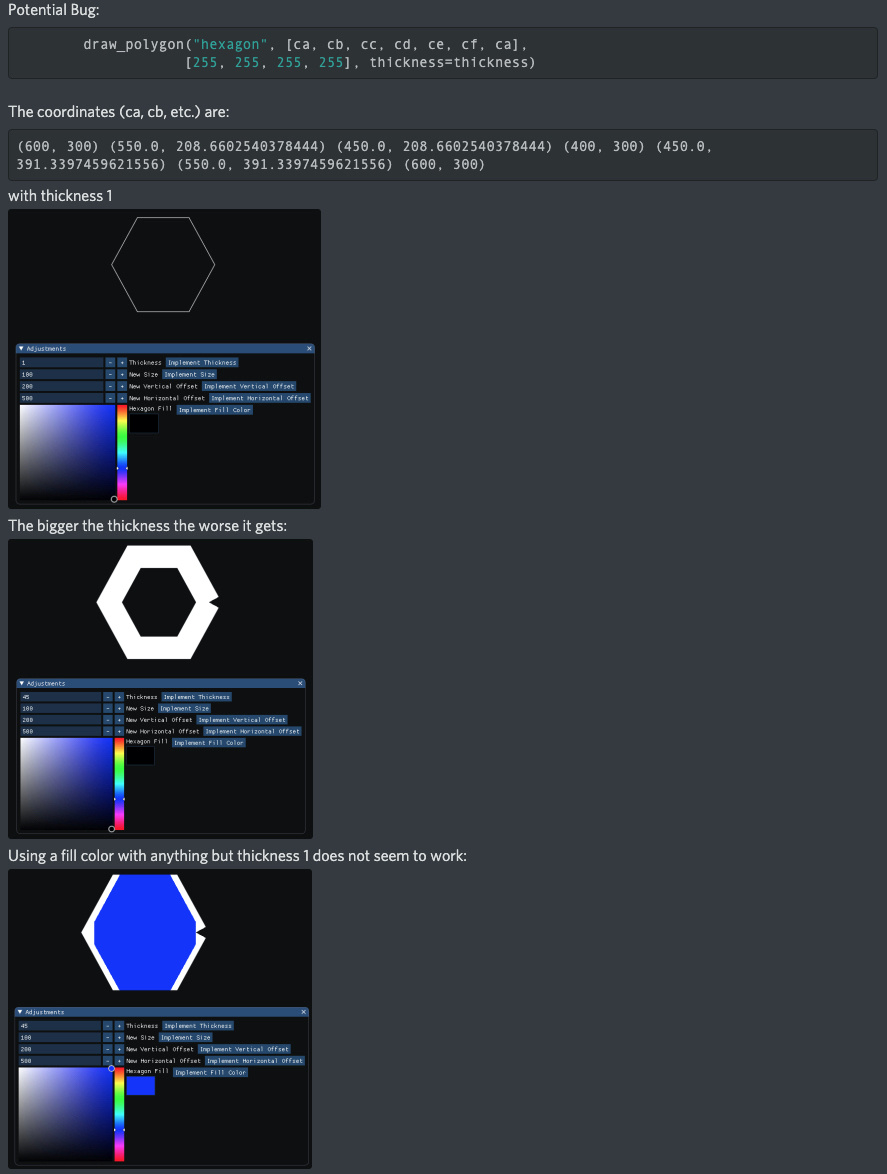The height and width of the screenshot is (1174, 887).
Task: Decrease New Size with the minus stepper in top panel
Action: pyautogui.click(x=108, y=374)
